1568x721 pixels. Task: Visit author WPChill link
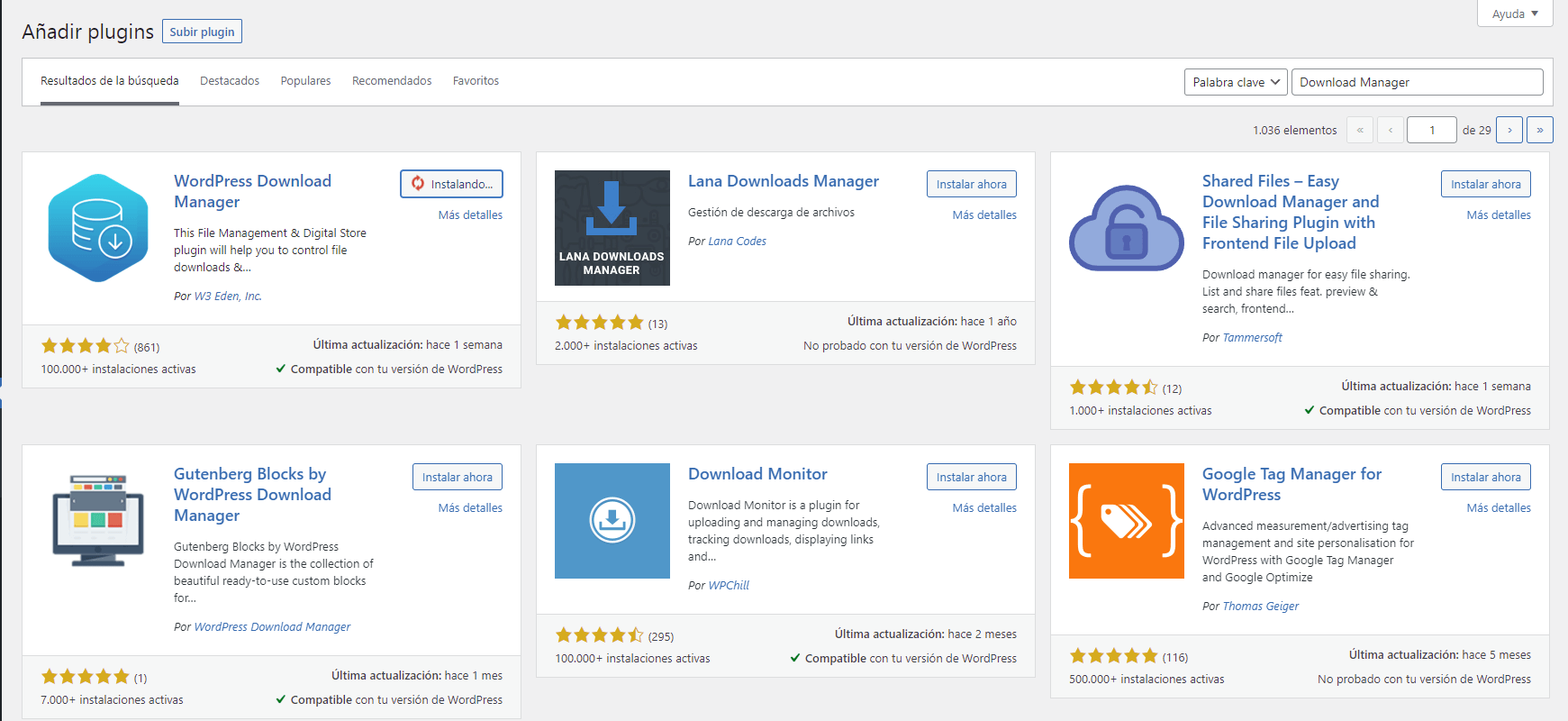point(729,586)
